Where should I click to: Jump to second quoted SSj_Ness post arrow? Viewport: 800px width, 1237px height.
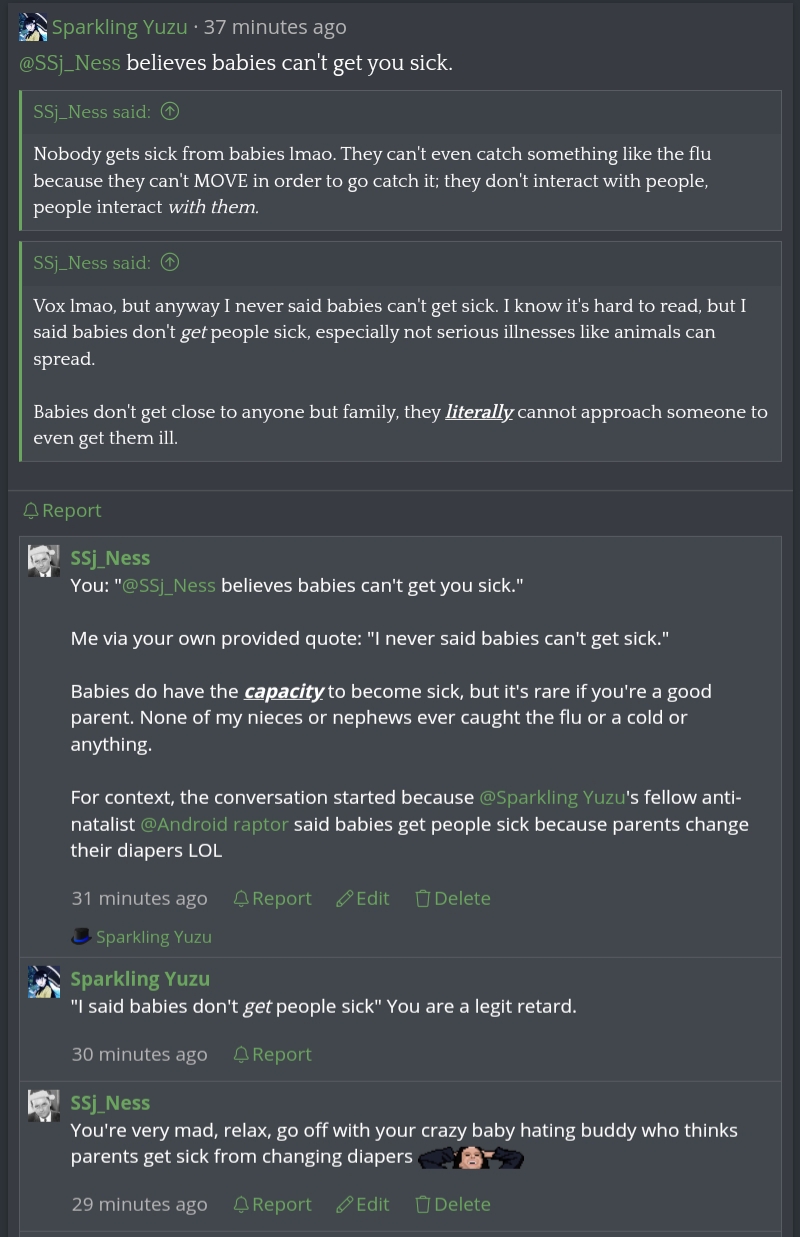[x=170, y=263]
